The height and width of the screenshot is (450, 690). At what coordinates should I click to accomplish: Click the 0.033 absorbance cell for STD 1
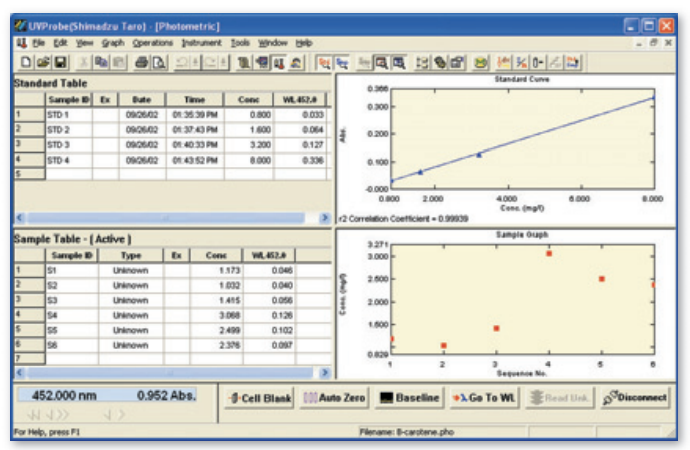tap(300, 115)
